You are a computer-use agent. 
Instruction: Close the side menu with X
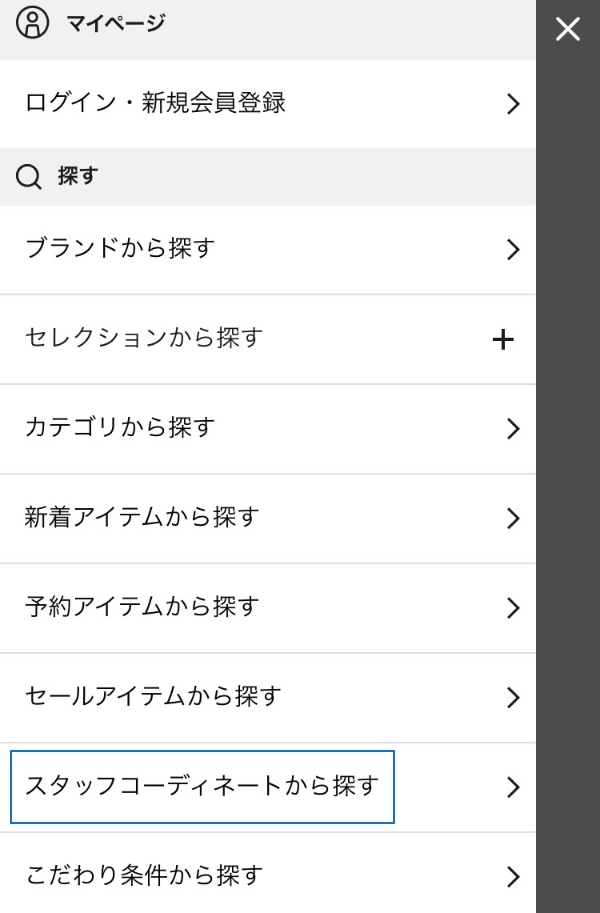[568, 29]
